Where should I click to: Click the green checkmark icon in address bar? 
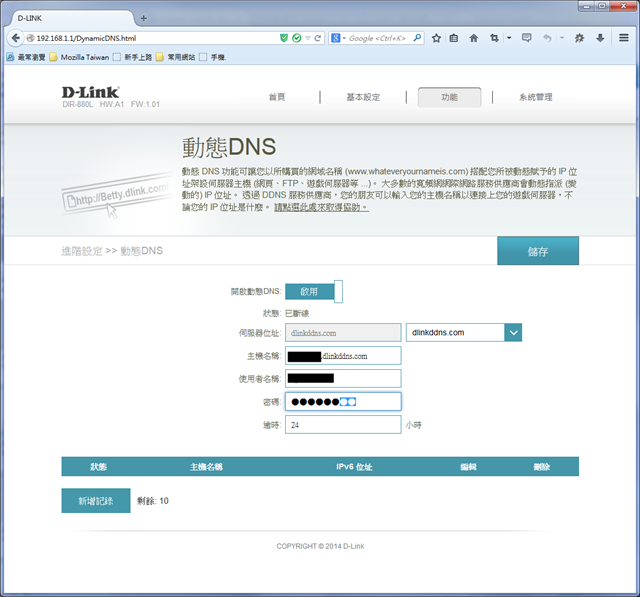click(x=297, y=38)
